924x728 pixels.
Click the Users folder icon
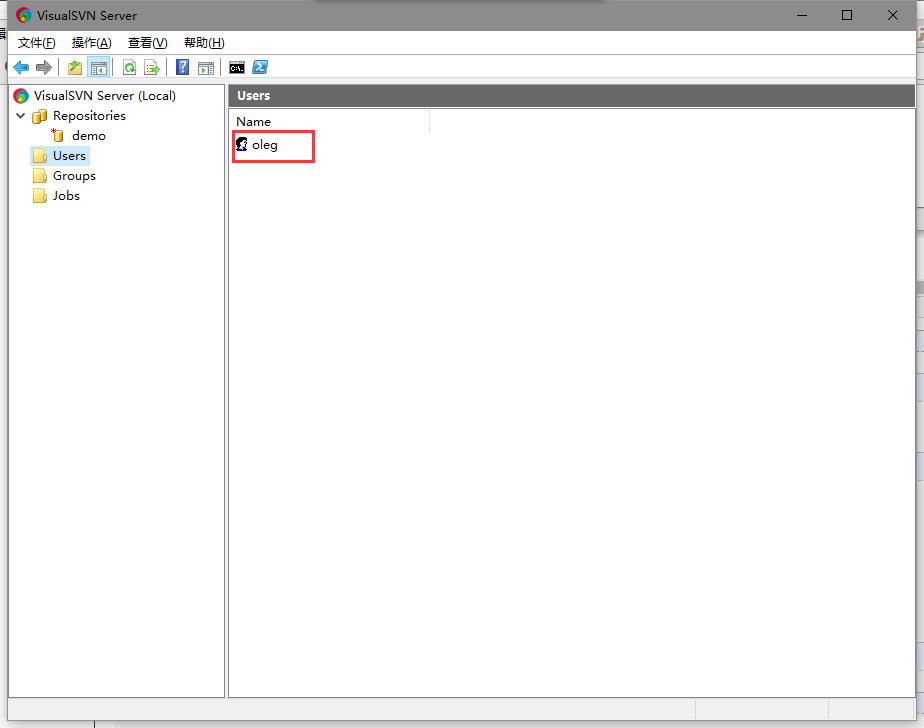pyautogui.click(x=40, y=156)
